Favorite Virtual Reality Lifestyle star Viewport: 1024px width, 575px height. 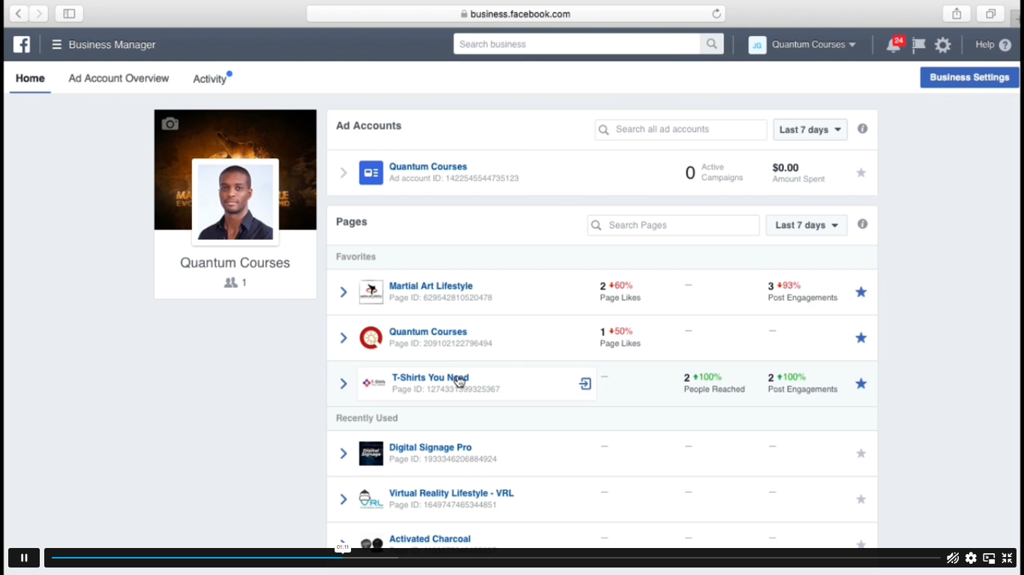pos(861,499)
